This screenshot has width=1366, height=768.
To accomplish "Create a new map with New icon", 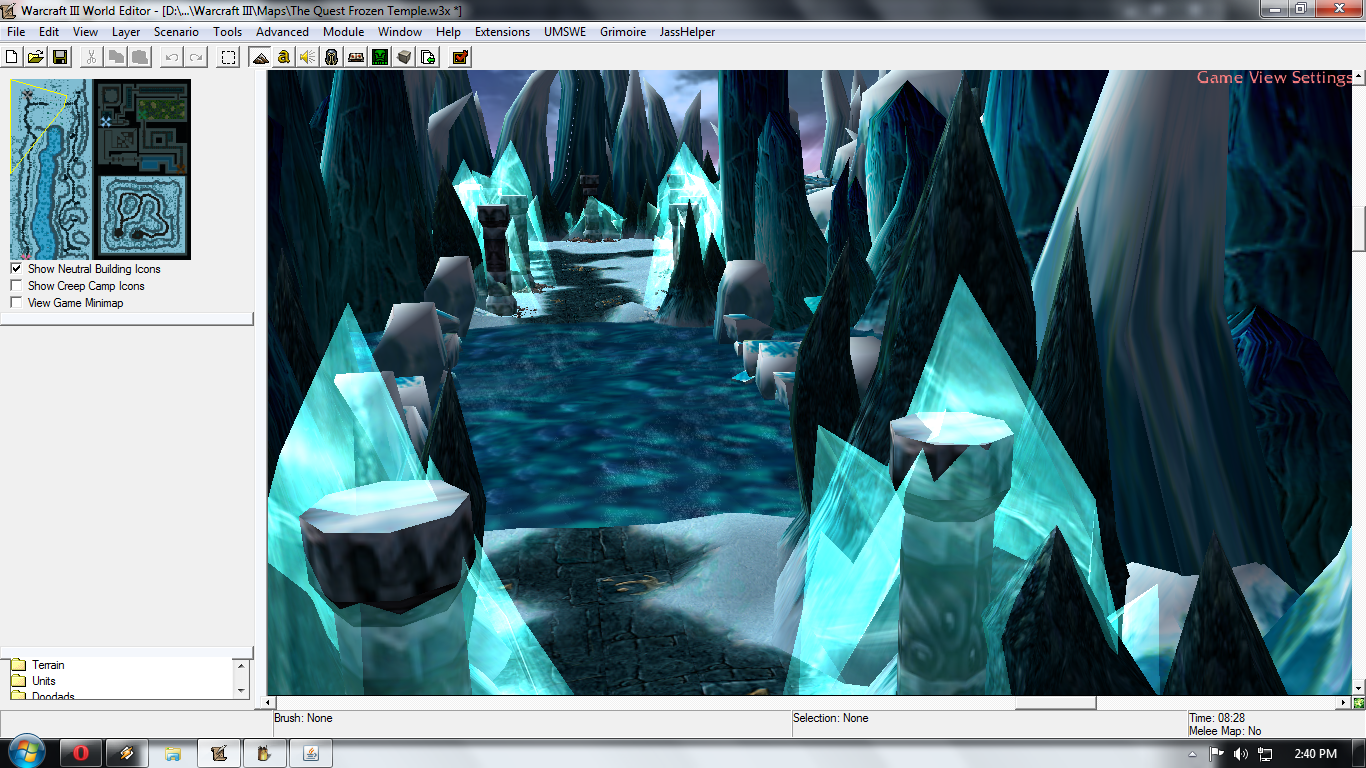I will (x=12, y=57).
